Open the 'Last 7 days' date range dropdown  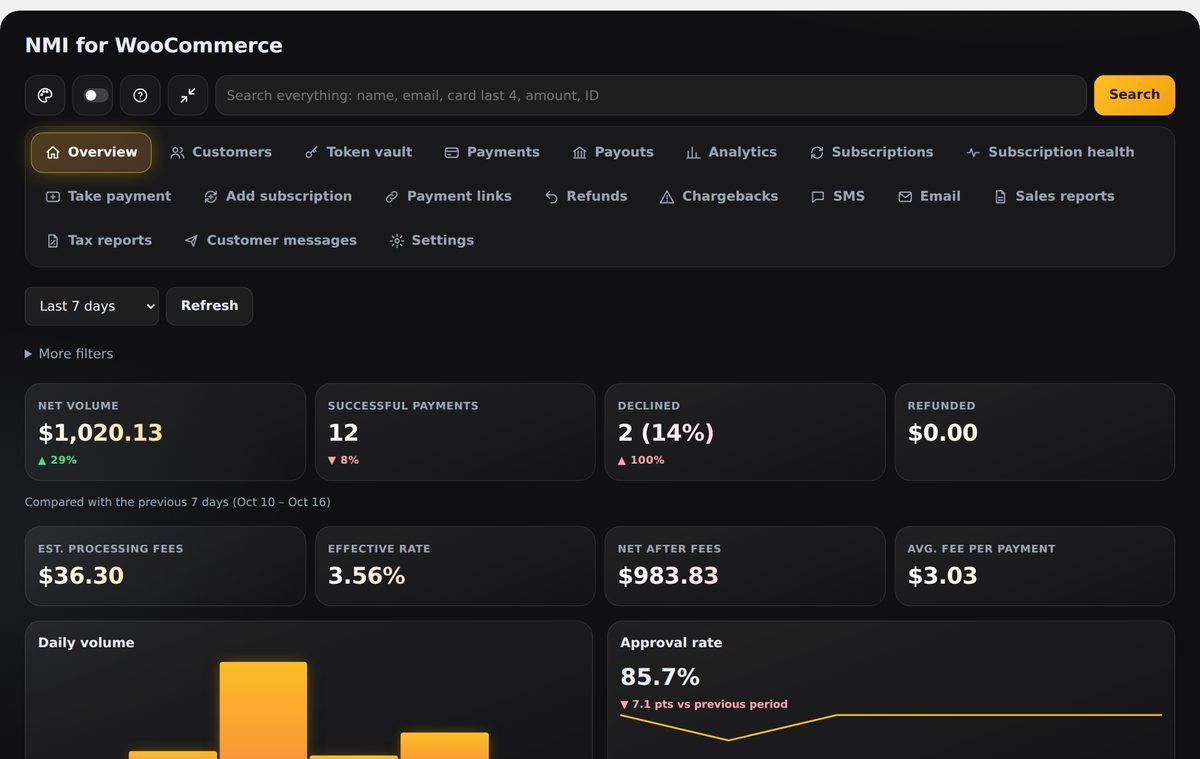[92, 306]
